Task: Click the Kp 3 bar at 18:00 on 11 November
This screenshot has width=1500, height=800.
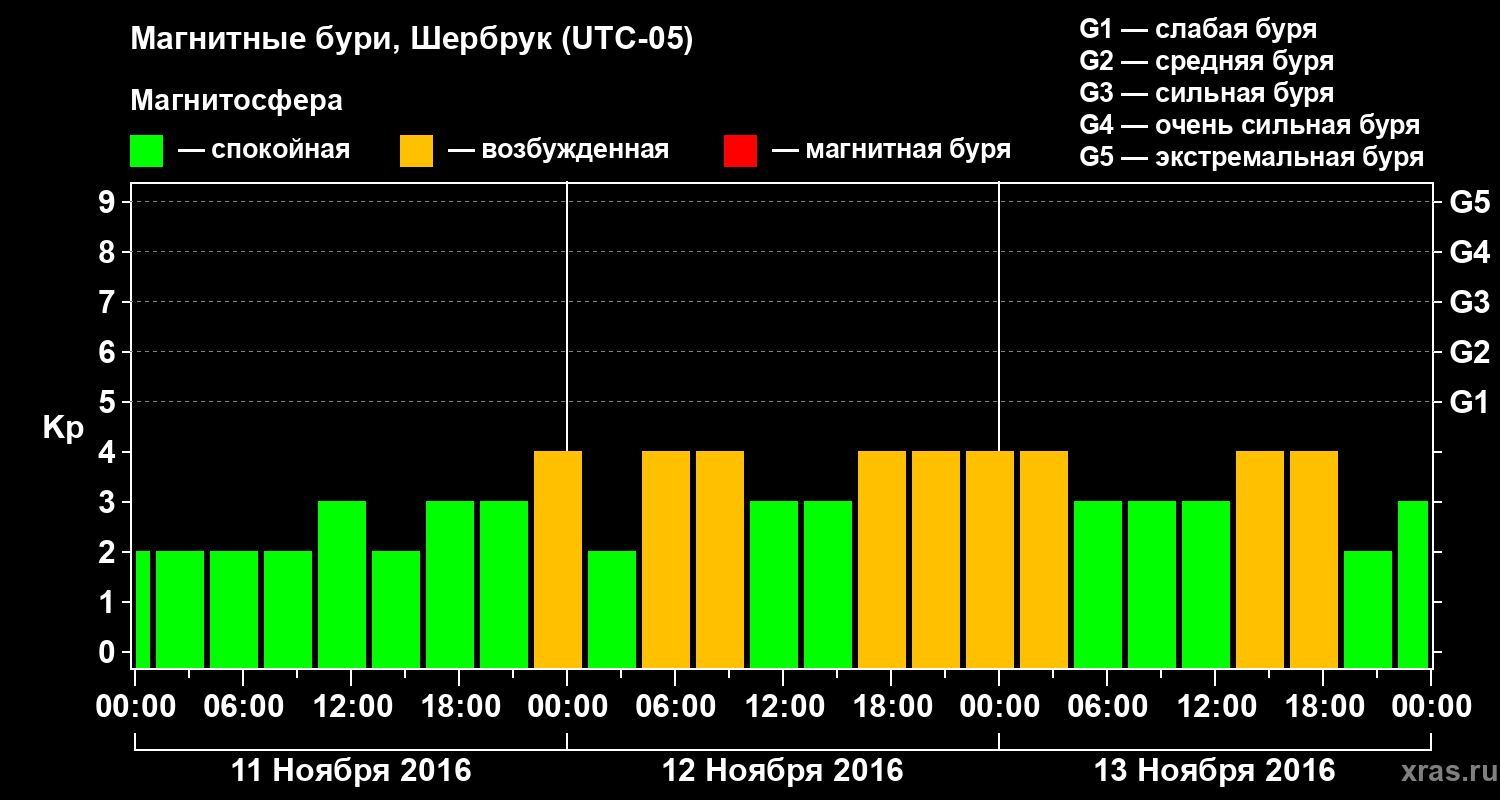Action: [450, 584]
